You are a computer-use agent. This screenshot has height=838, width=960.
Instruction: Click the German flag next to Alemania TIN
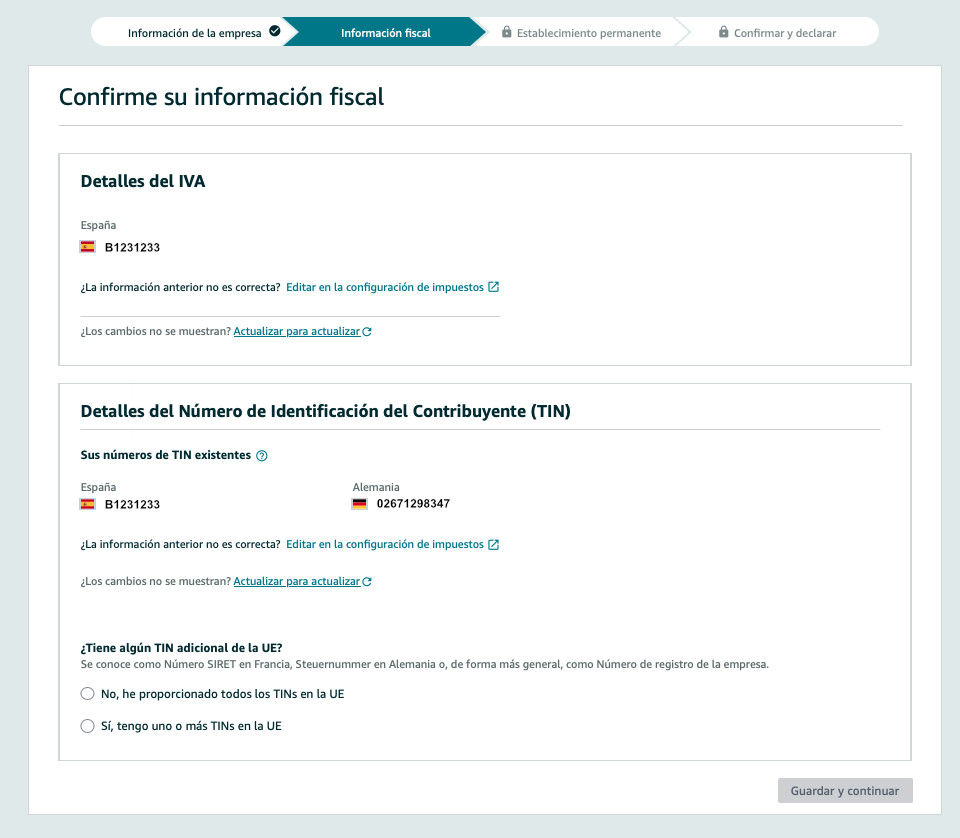coord(359,504)
